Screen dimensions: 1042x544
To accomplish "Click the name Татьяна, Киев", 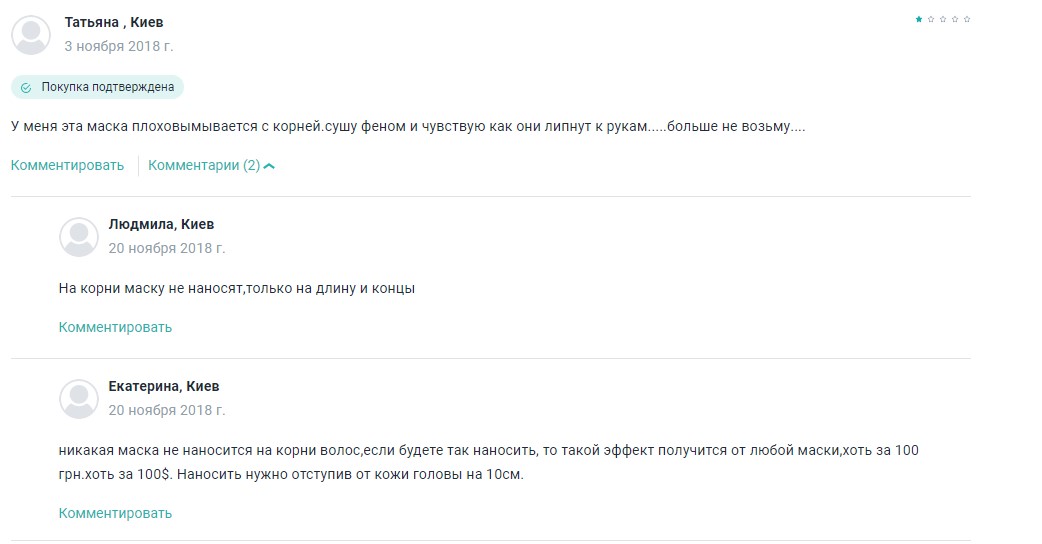I will point(113,22).
